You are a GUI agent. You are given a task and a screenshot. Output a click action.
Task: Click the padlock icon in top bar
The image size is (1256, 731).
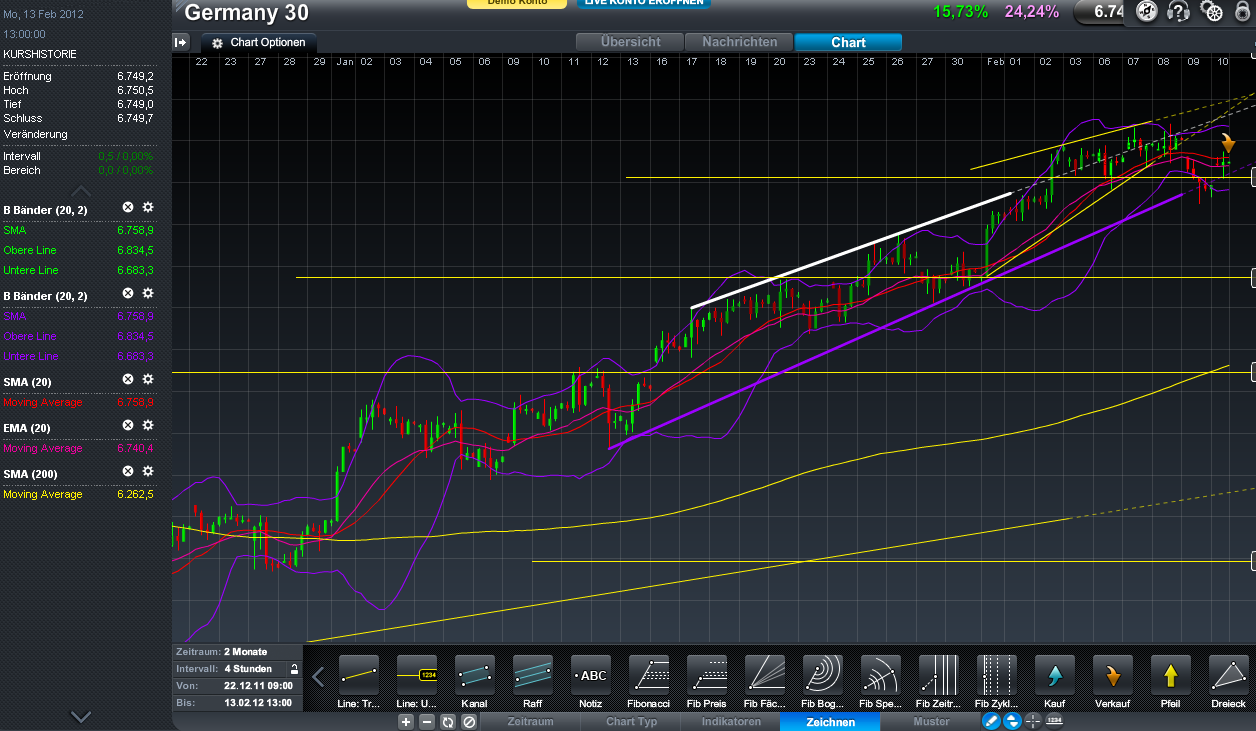click(1243, 12)
